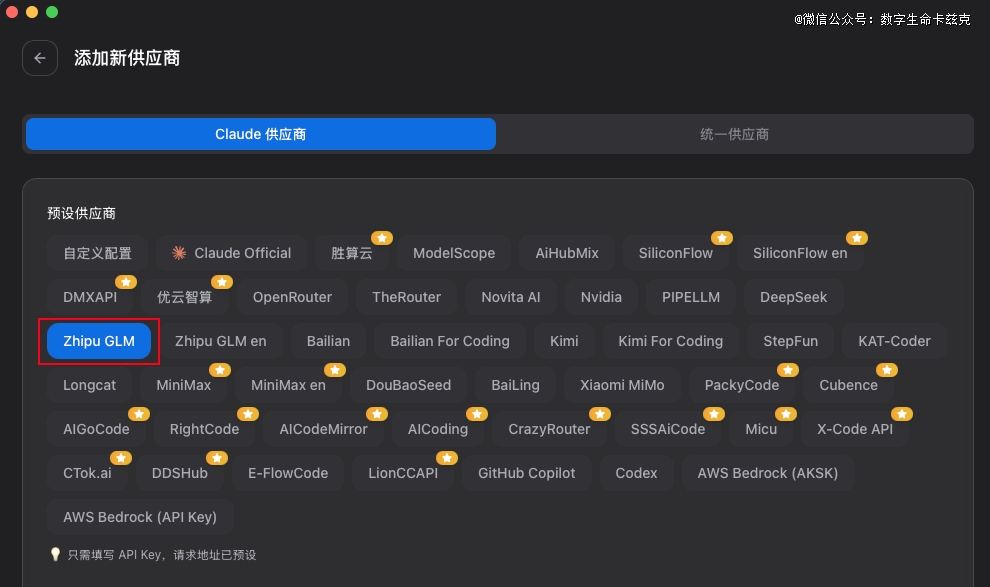Choose the Codex provider preset
This screenshot has width=990, height=587.
(636, 473)
